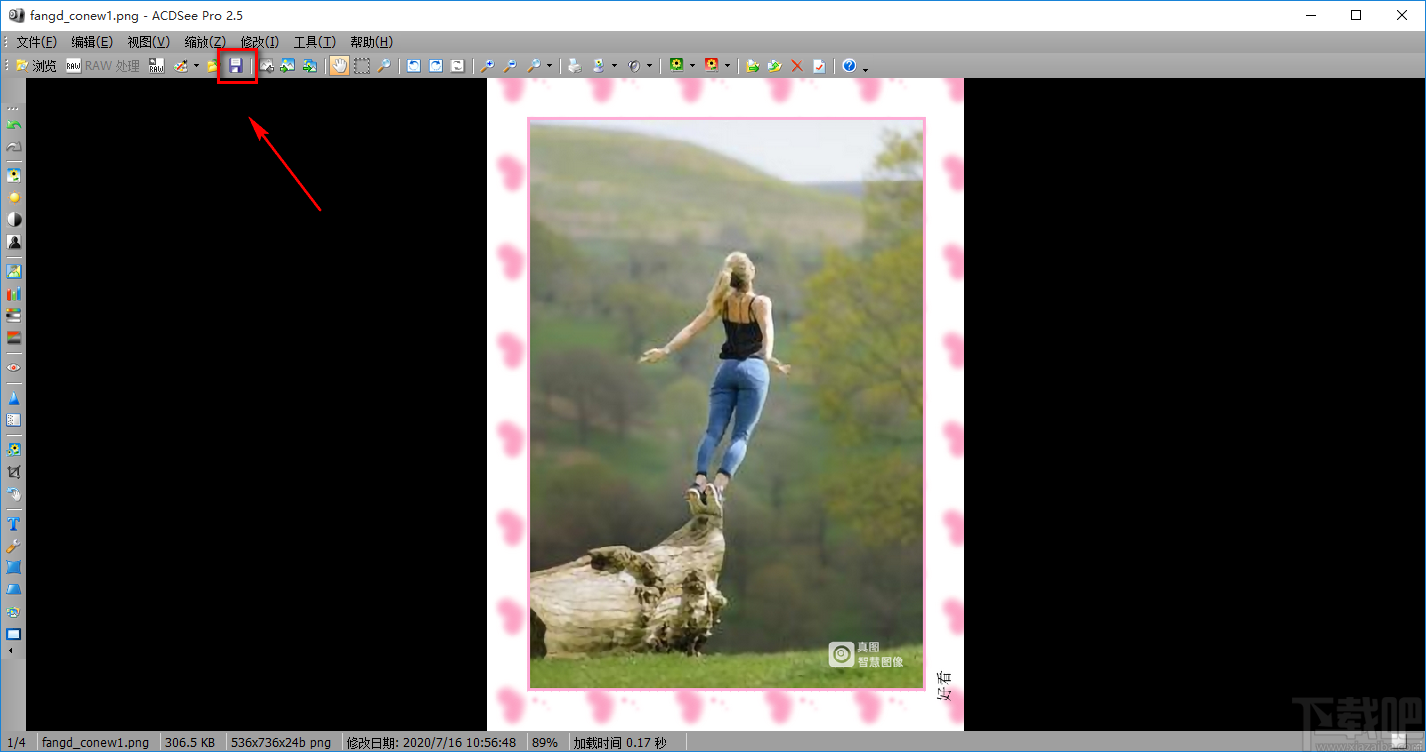1426x752 pixels.
Task: Click the rotate left toolbar icon
Action: [414, 66]
